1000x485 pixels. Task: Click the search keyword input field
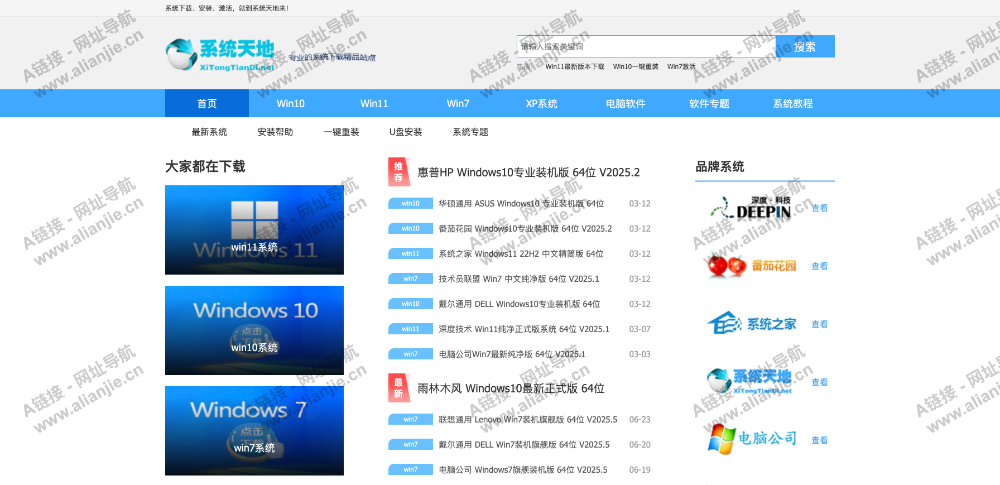tap(646, 47)
